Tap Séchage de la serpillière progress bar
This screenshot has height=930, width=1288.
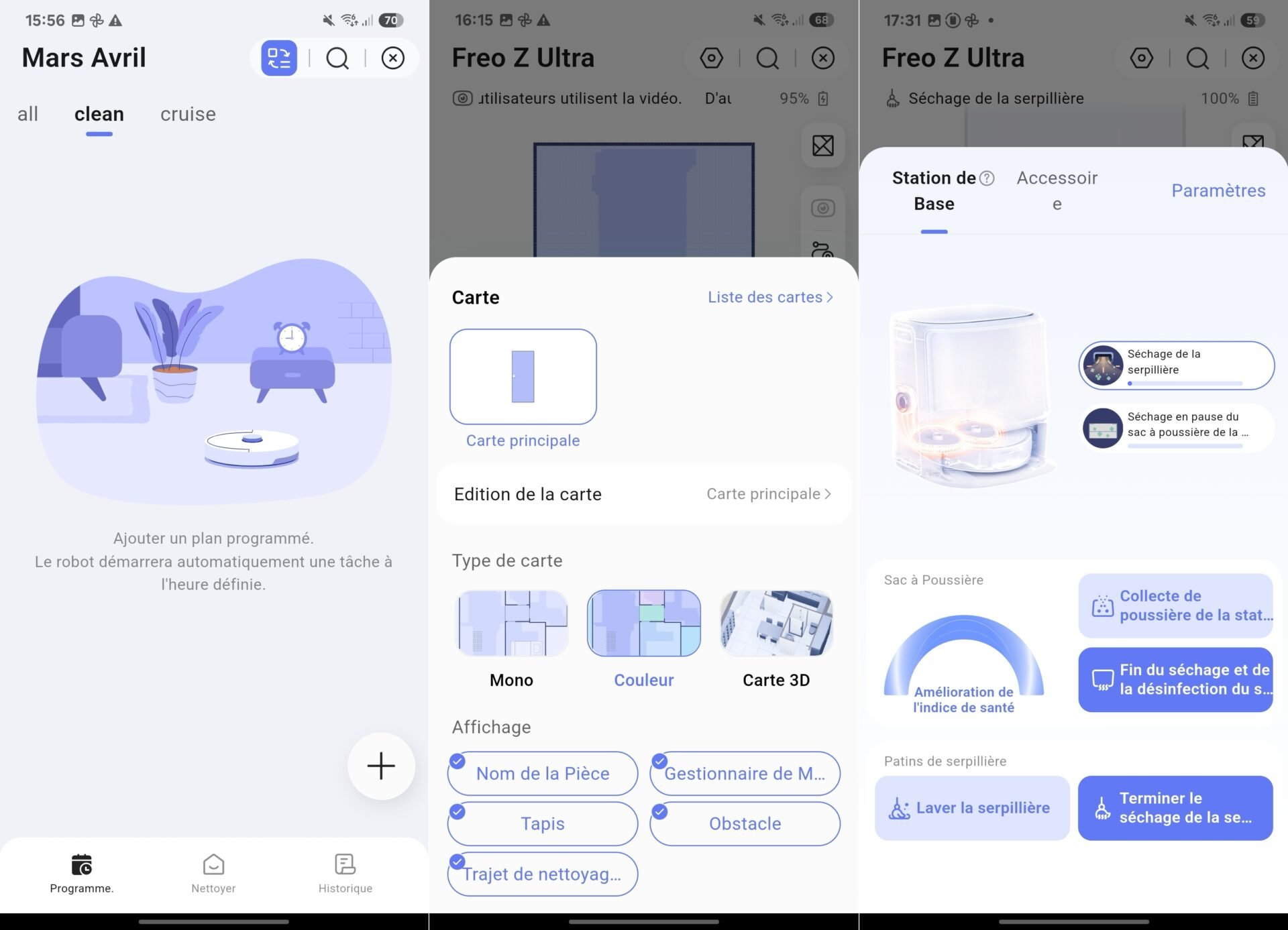click(1185, 384)
